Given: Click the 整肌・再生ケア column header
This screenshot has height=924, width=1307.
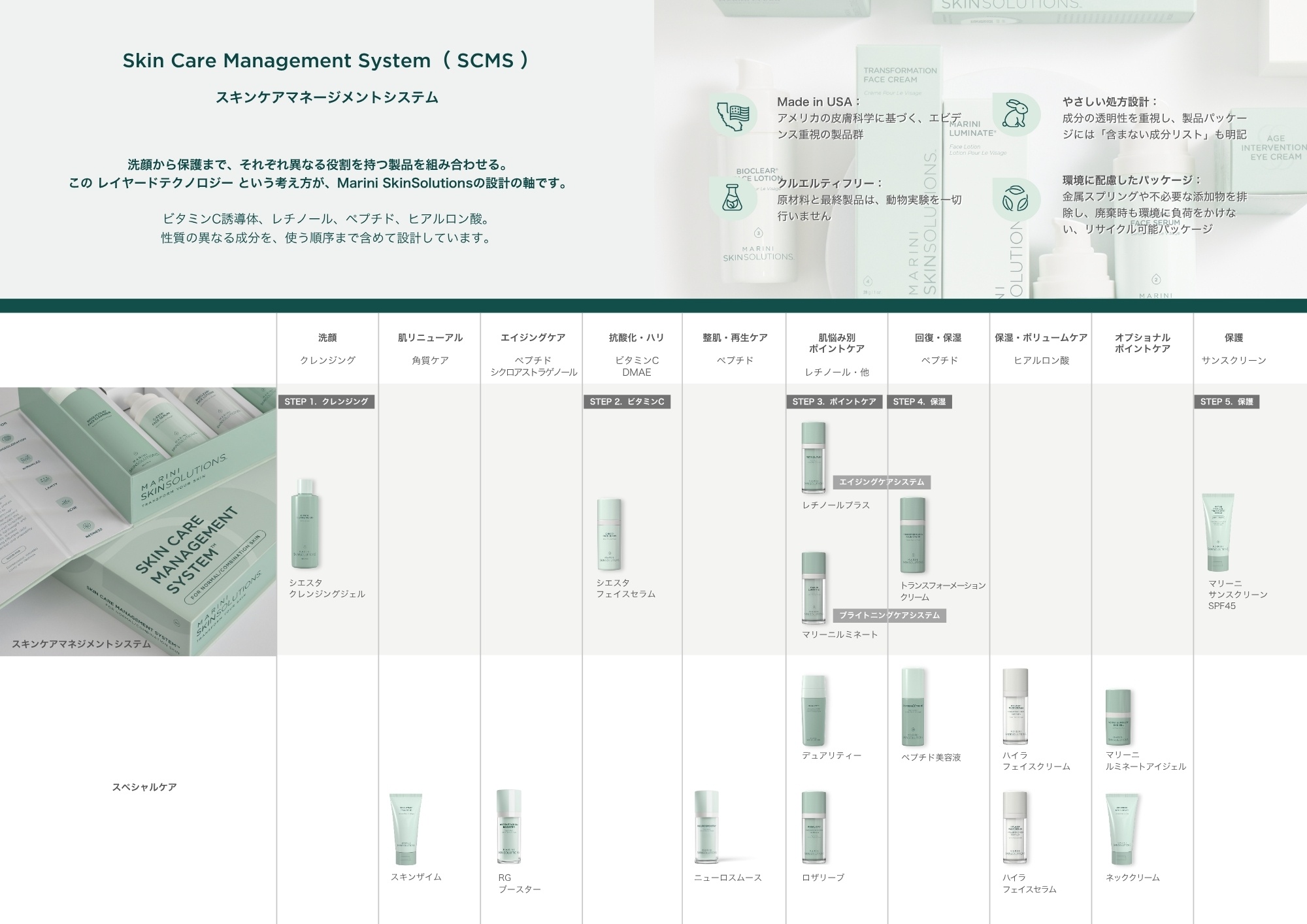Looking at the screenshot, I should (735, 338).
